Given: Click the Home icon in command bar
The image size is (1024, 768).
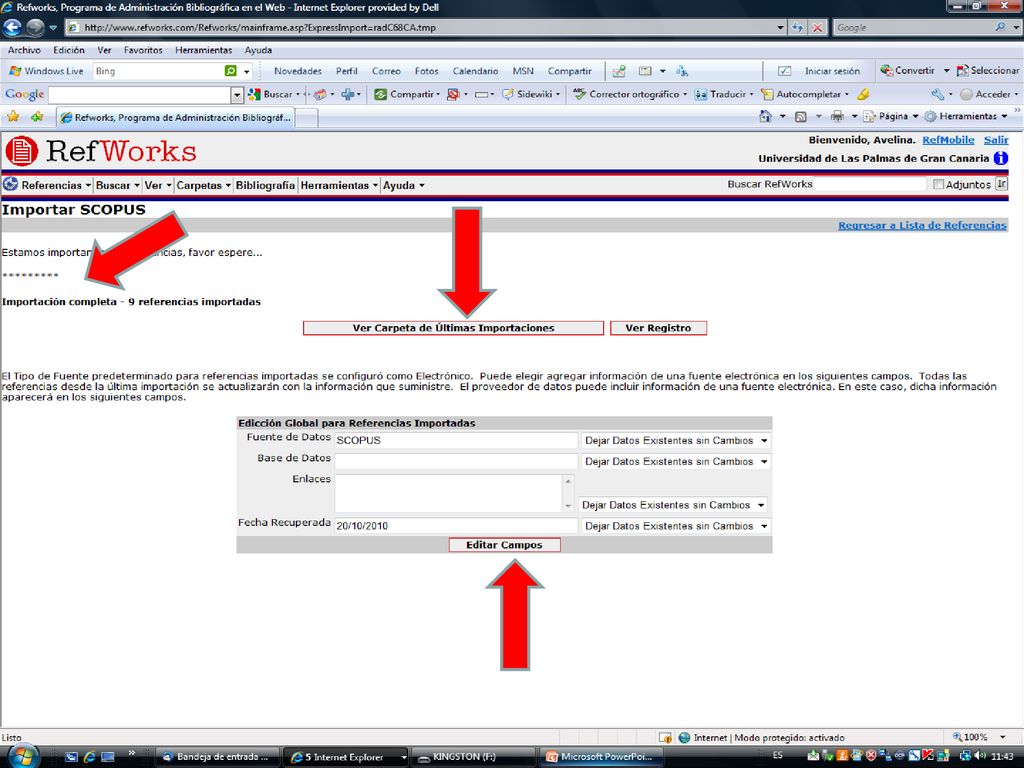Looking at the screenshot, I should pos(765,116).
